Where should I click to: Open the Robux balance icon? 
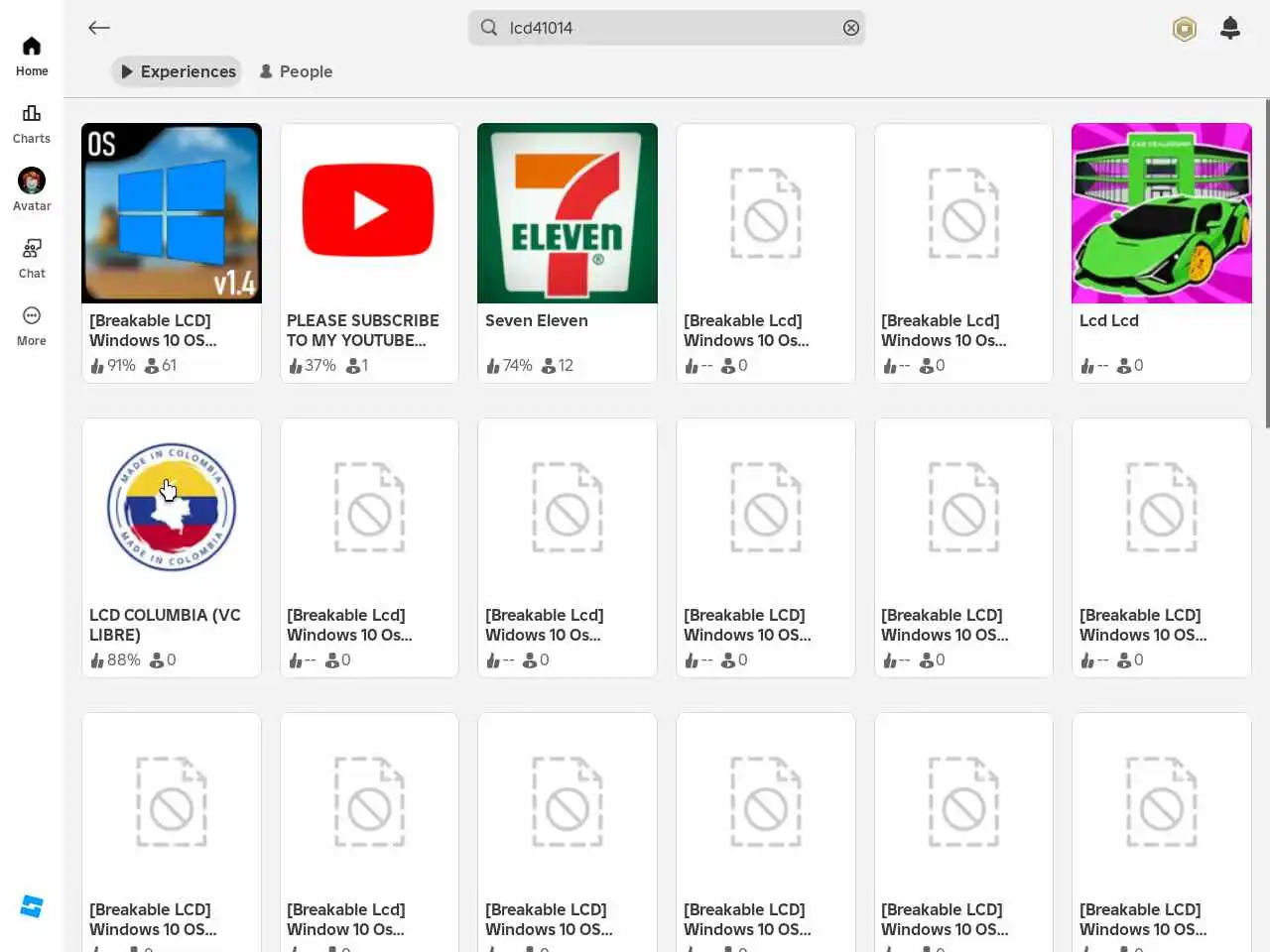(1184, 29)
